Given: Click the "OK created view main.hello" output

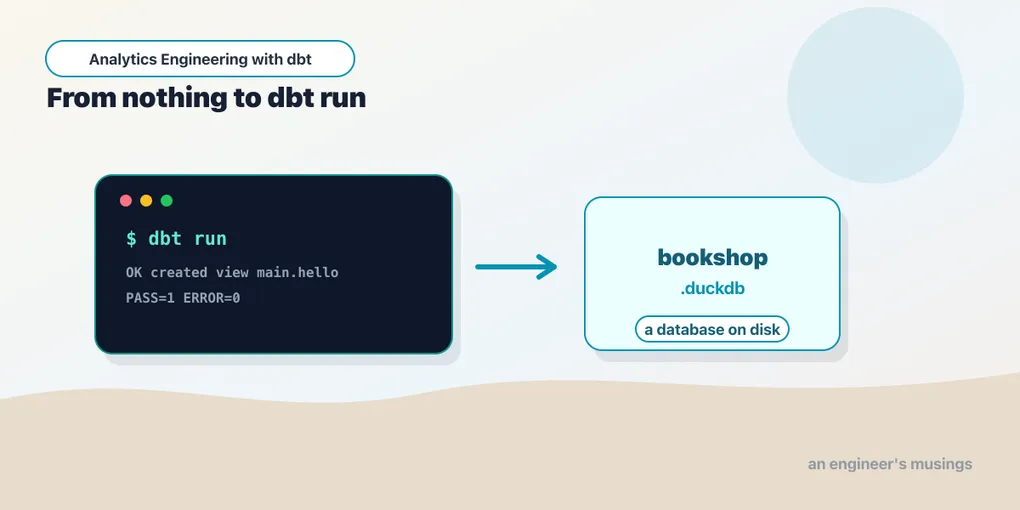Looking at the screenshot, I should point(232,273).
